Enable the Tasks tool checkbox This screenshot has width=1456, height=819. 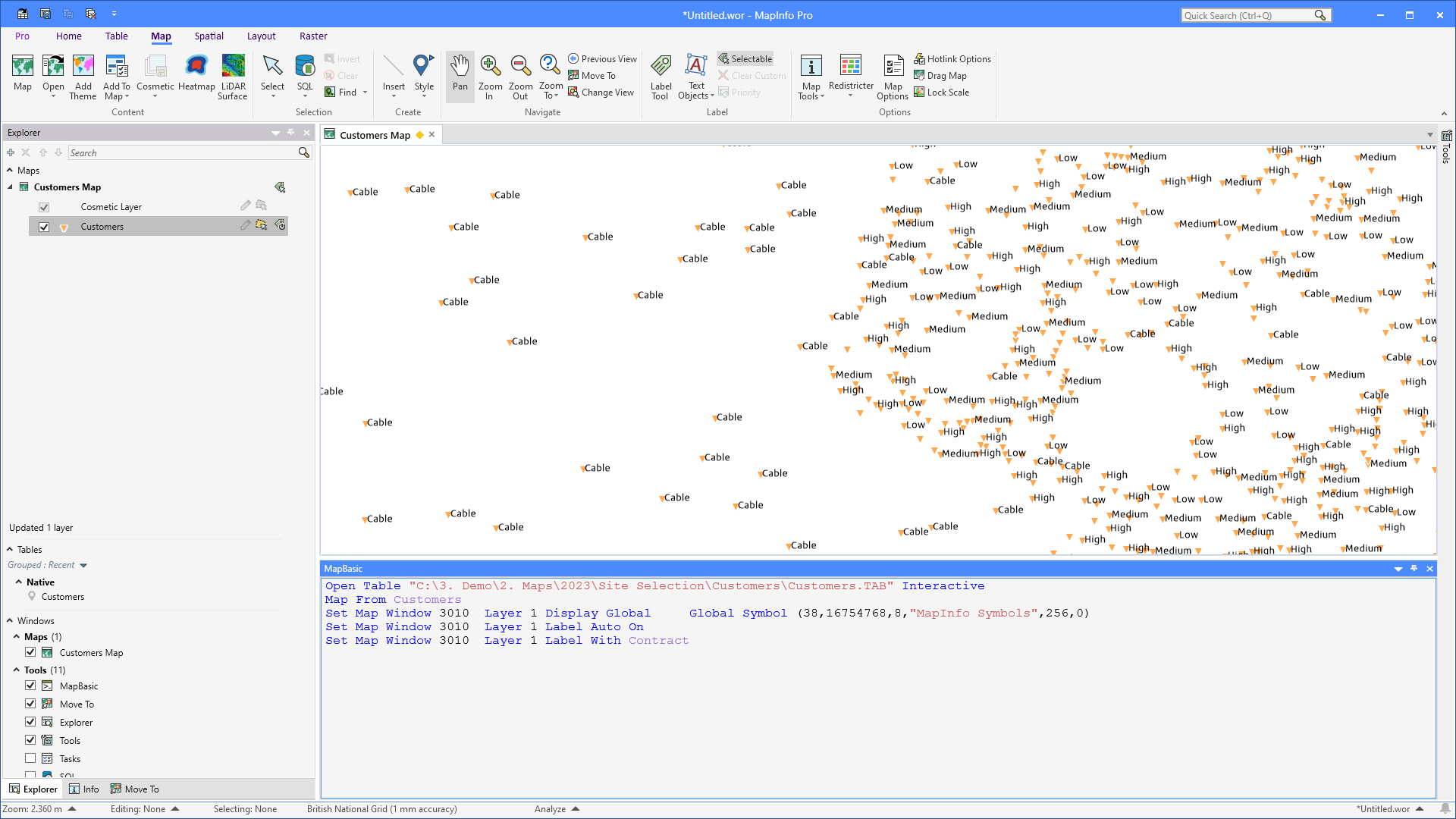click(x=30, y=758)
